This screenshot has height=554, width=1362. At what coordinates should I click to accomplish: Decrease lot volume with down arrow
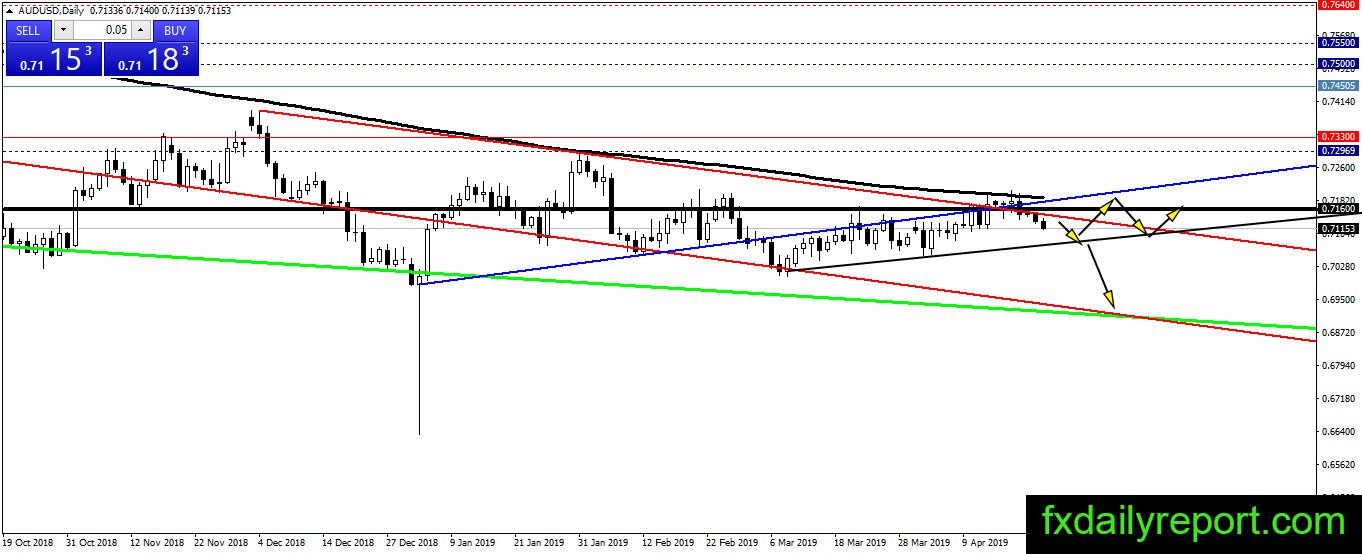[x=62, y=30]
